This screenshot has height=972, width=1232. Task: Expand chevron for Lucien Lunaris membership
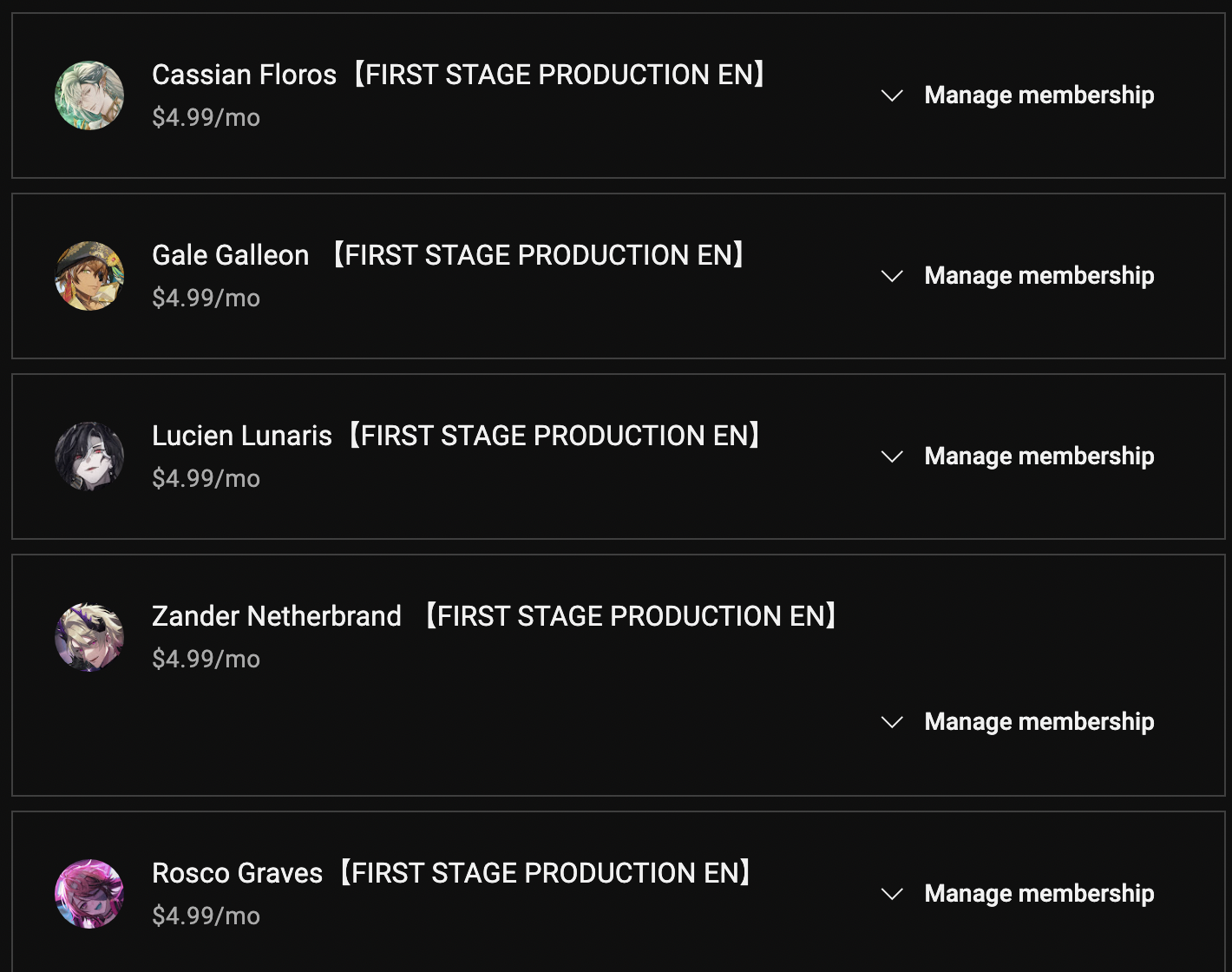click(x=892, y=456)
